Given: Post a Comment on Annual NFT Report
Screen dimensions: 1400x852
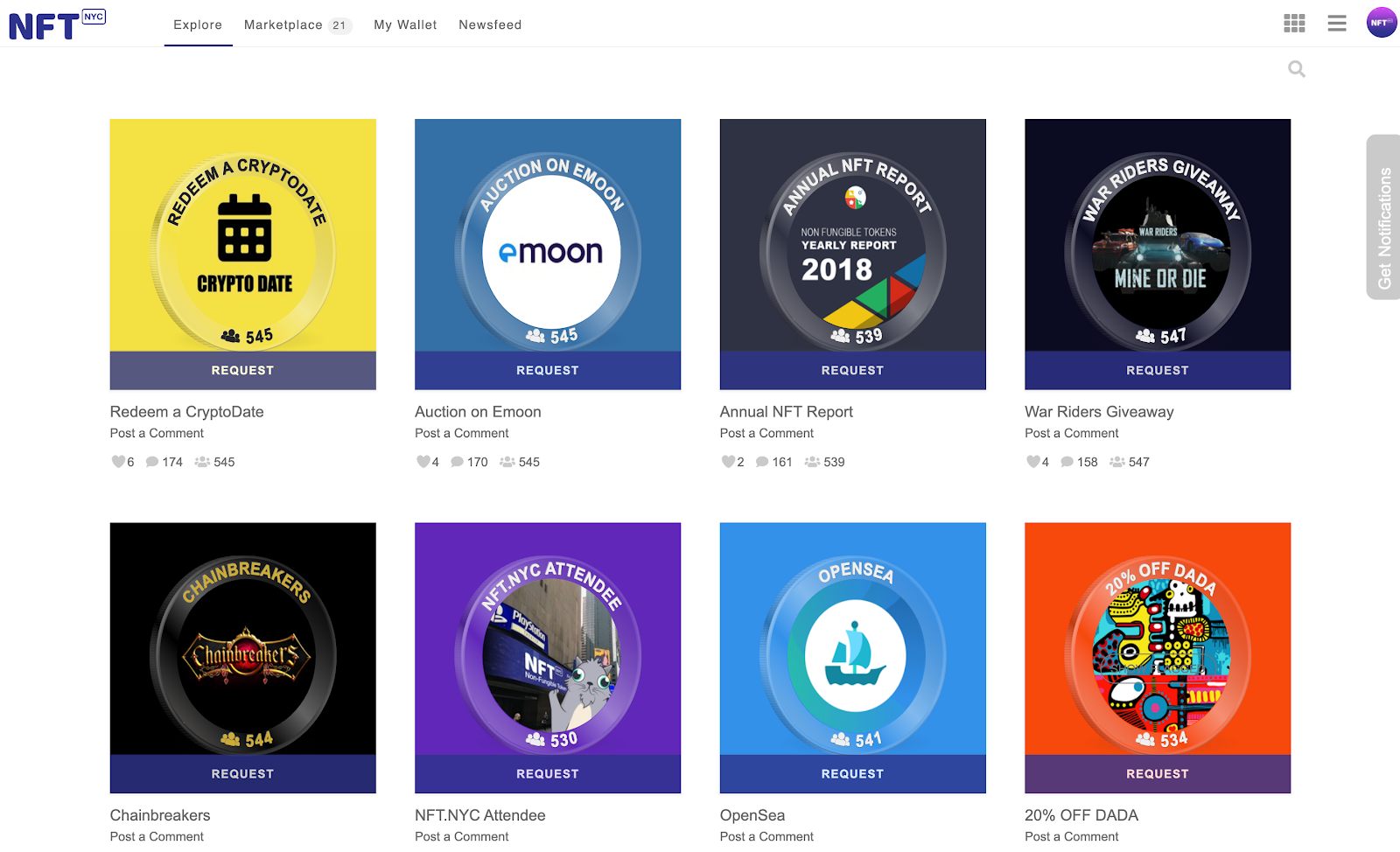Looking at the screenshot, I should point(766,433).
